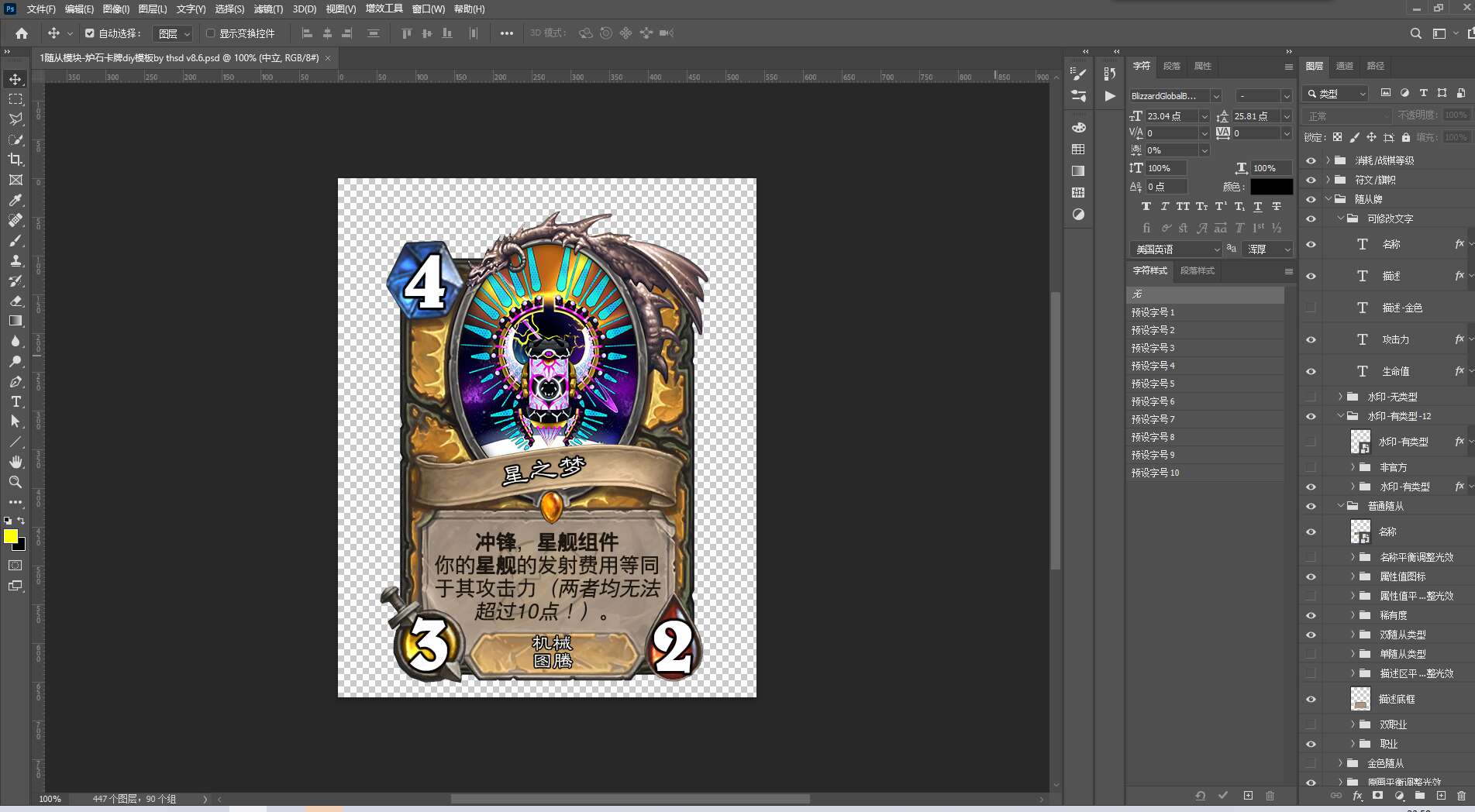The image size is (1475, 812).
Task: Click the 水印-有类型 layer thumbnail
Action: tap(1360, 442)
